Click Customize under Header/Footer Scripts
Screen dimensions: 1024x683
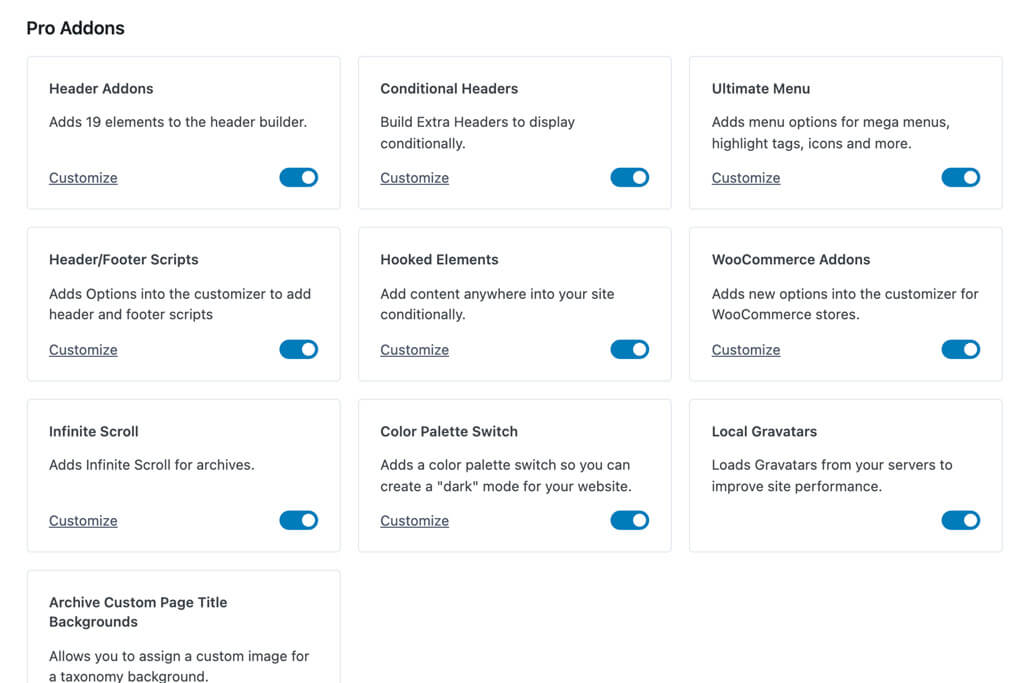pyautogui.click(x=83, y=350)
